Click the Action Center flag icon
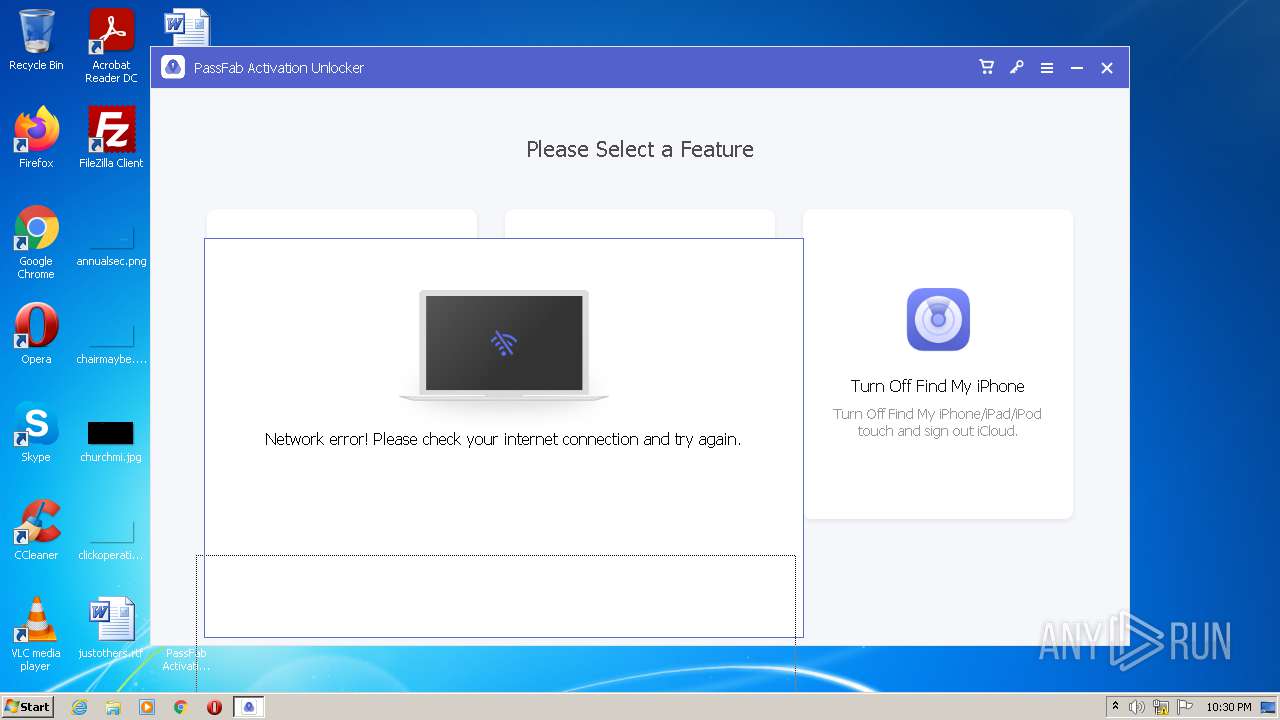The width and height of the screenshot is (1280, 720). click(x=1185, y=707)
